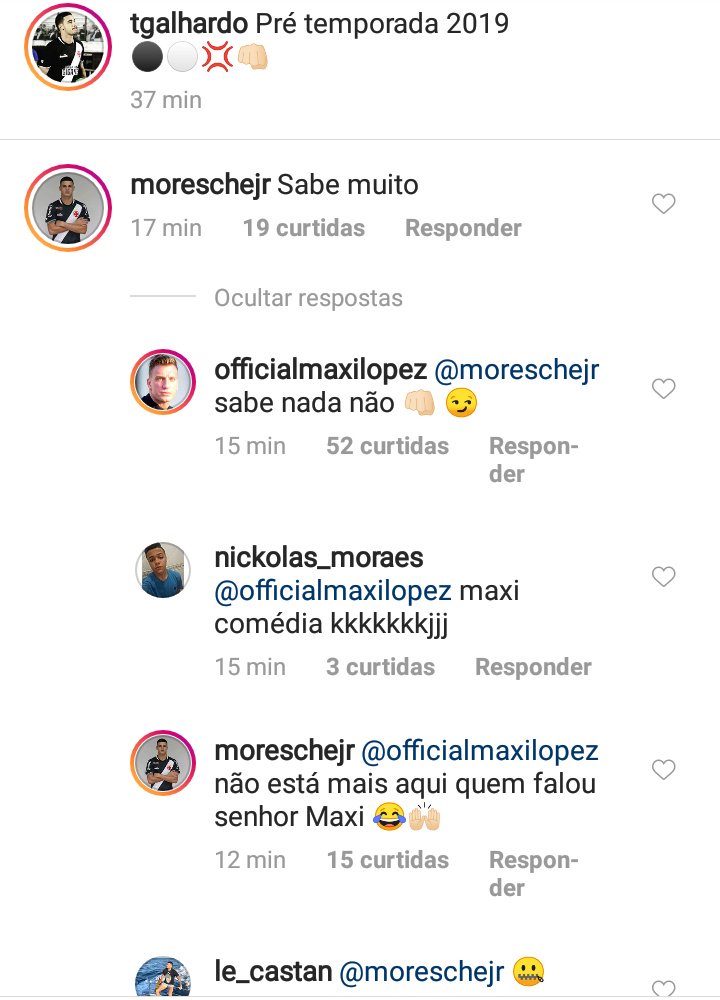Like moreschejr's 'Sabe muito' comment
Image resolution: width=720 pixels, height=1000 pixels.
(x=663, y=205)
